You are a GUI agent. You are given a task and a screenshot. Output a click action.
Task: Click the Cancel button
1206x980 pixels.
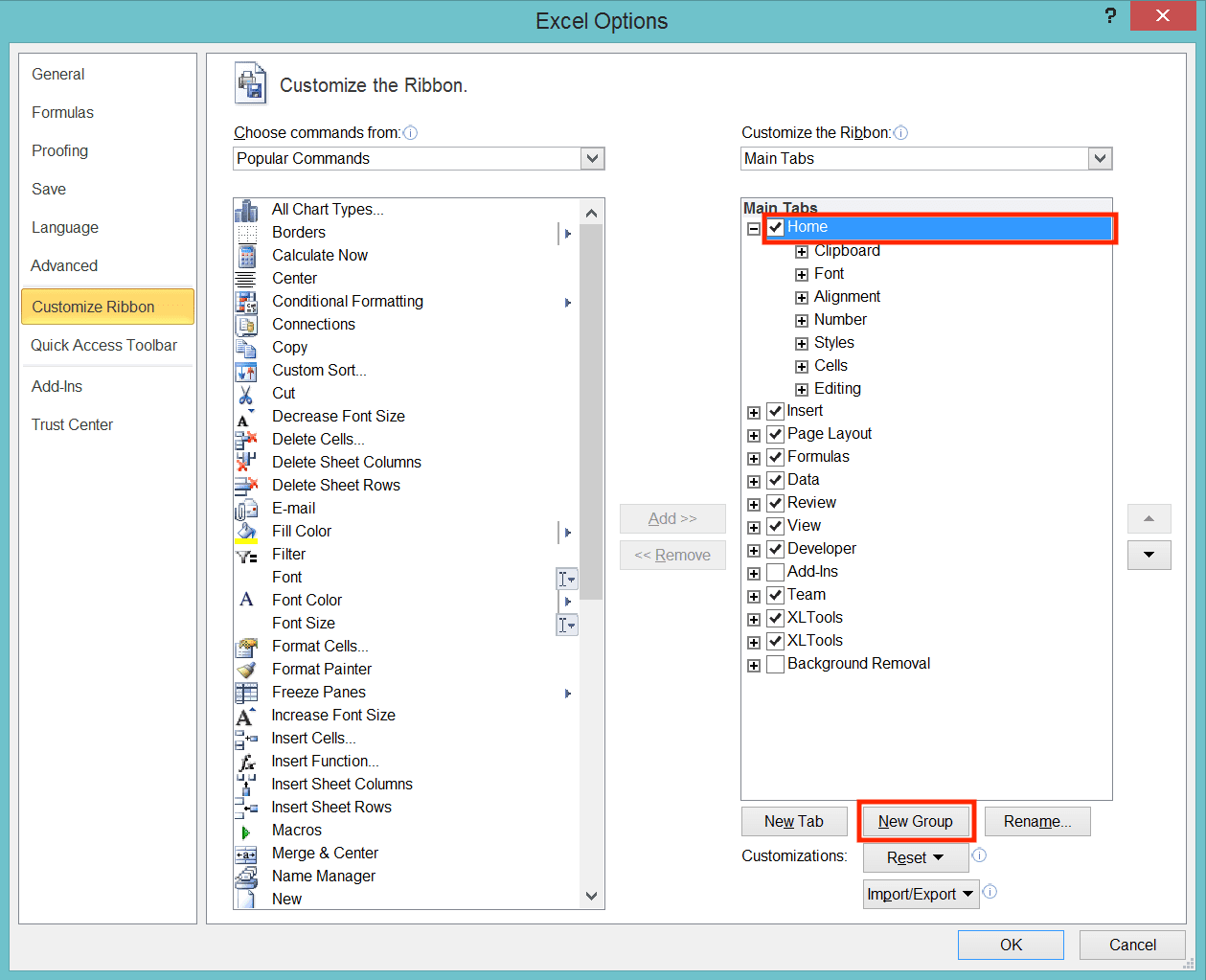[1132, 945]
